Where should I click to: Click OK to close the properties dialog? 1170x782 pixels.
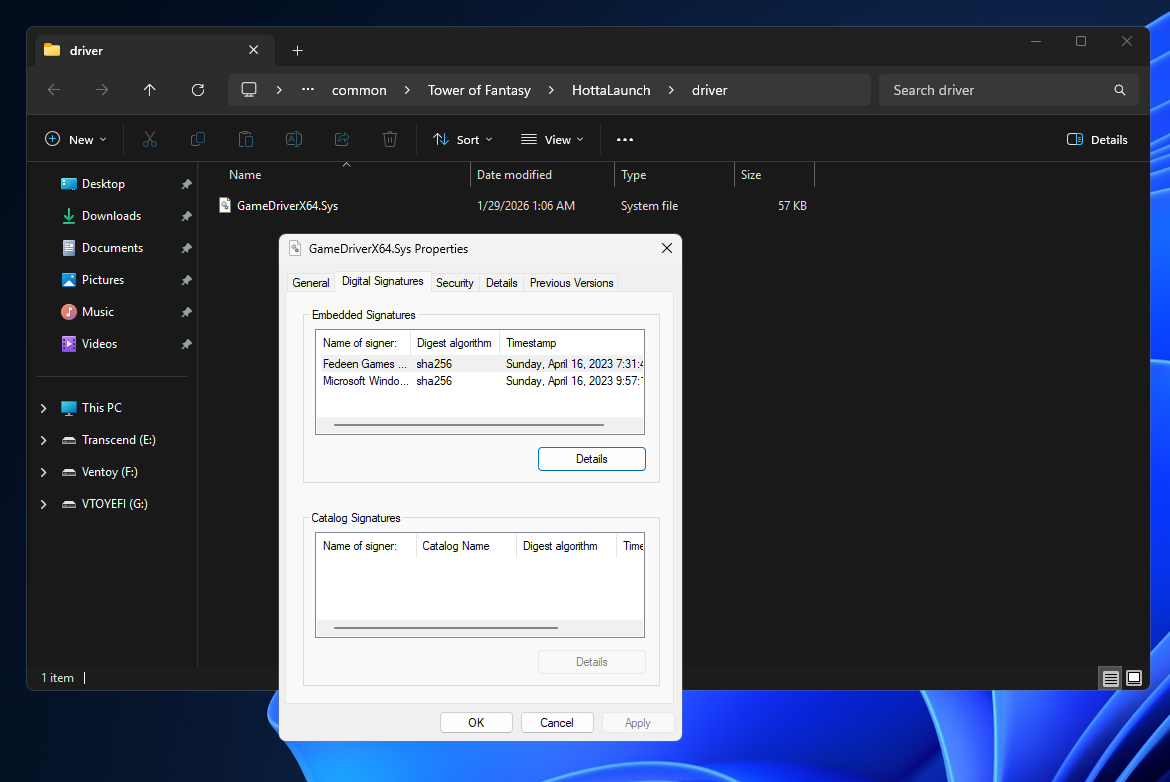476,722
